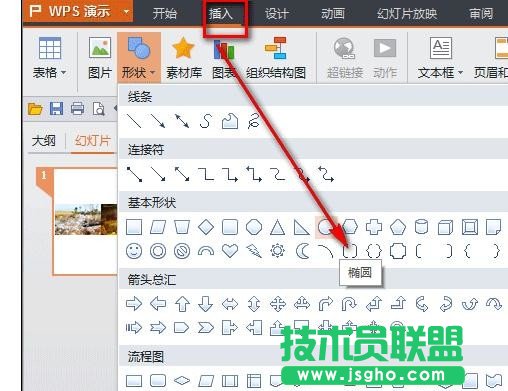Insert the donut ring shape
Viewport: 508px width, 391px height.
point(158,251)
